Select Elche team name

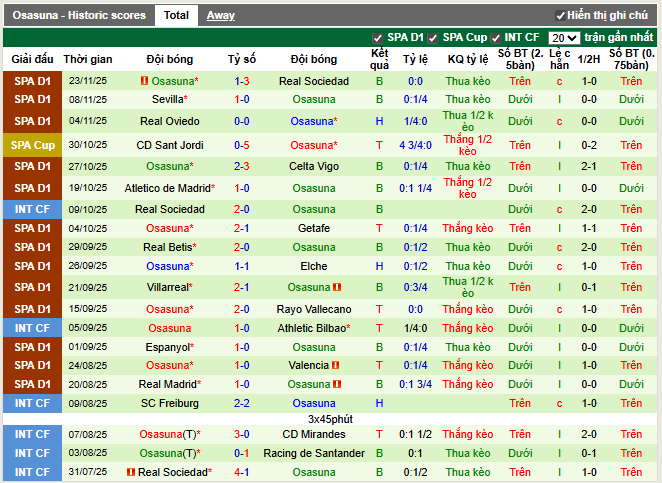(314, 266)
